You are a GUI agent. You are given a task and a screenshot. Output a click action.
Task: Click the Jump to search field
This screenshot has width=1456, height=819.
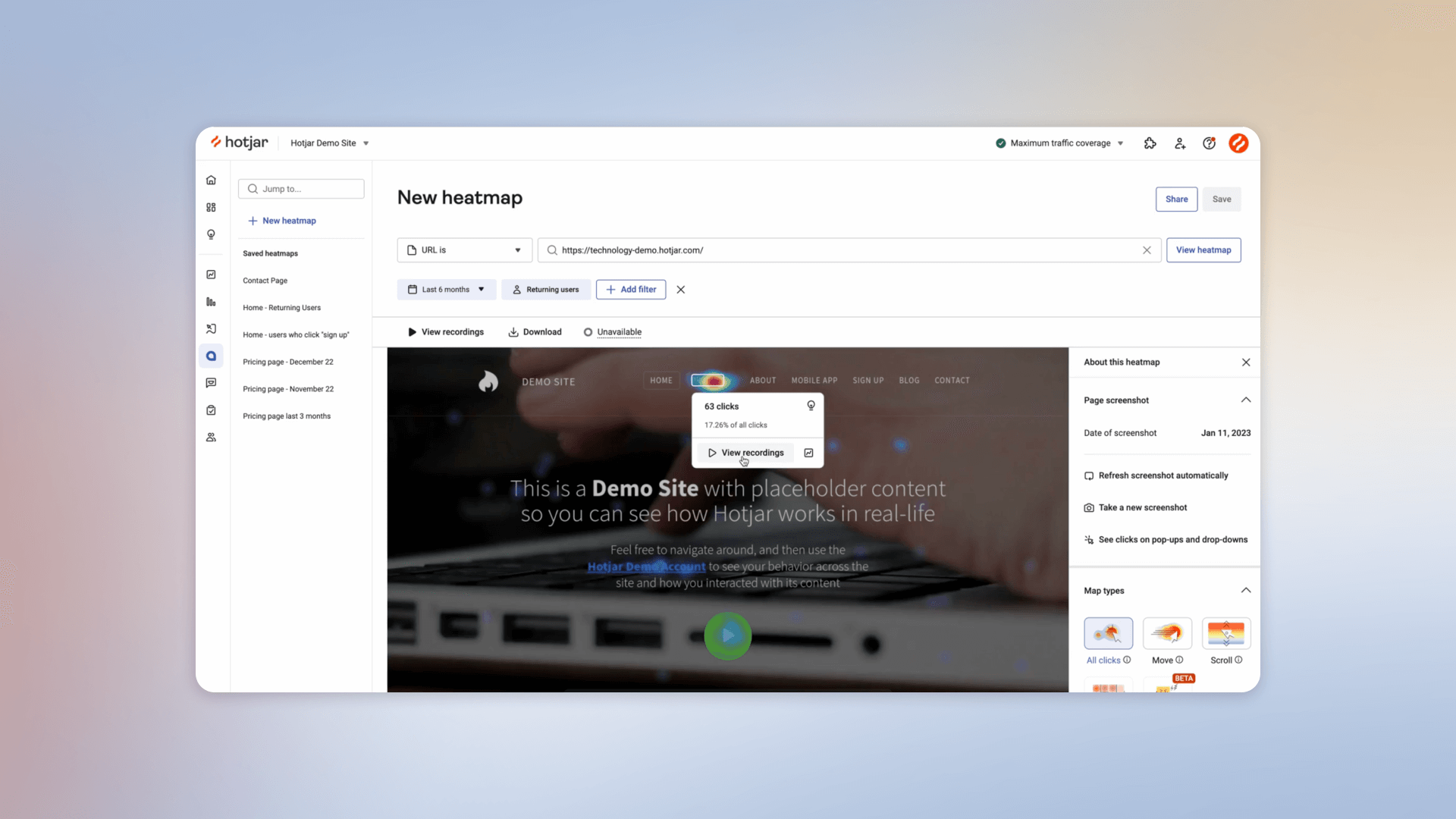[x=301, y=189]
